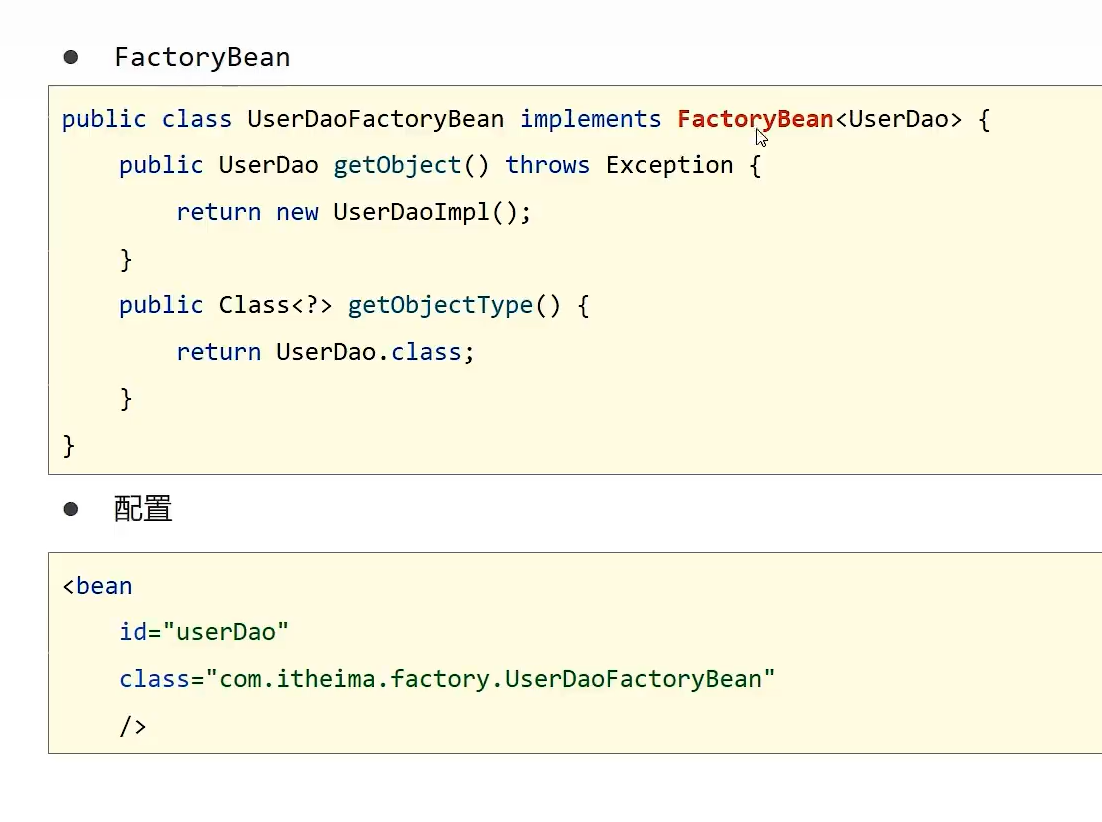Viewport: 1102px width, 822px height.
Task: Click the /> closing tag of bean
Action: tap(133, 726)
